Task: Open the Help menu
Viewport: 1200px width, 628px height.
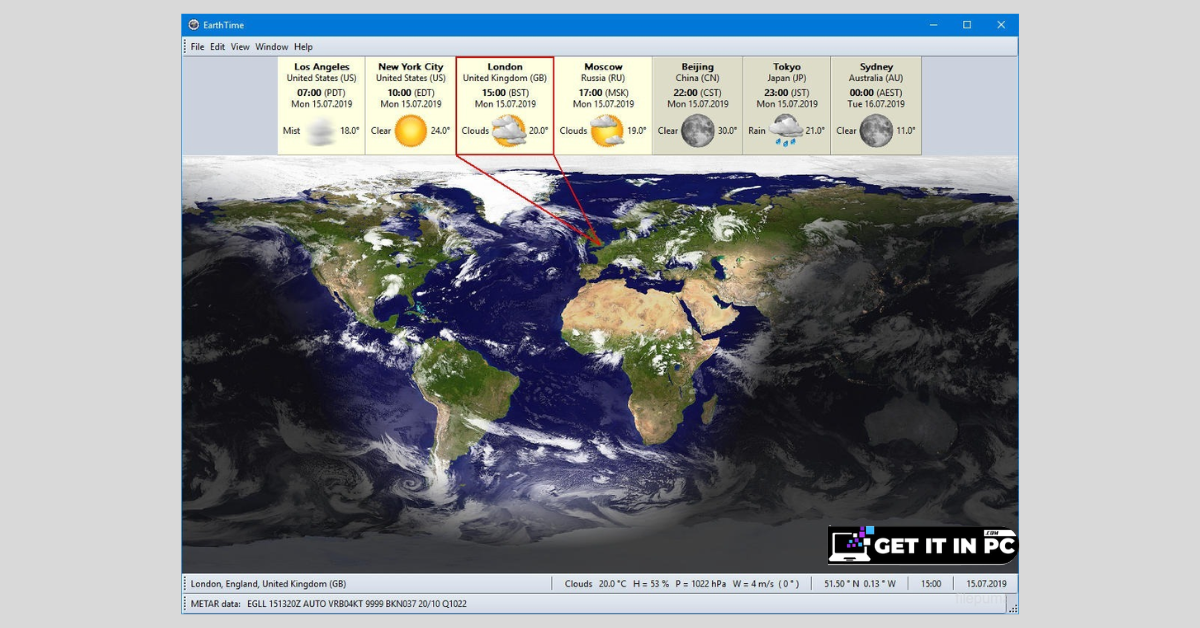Action: [303, 47]
